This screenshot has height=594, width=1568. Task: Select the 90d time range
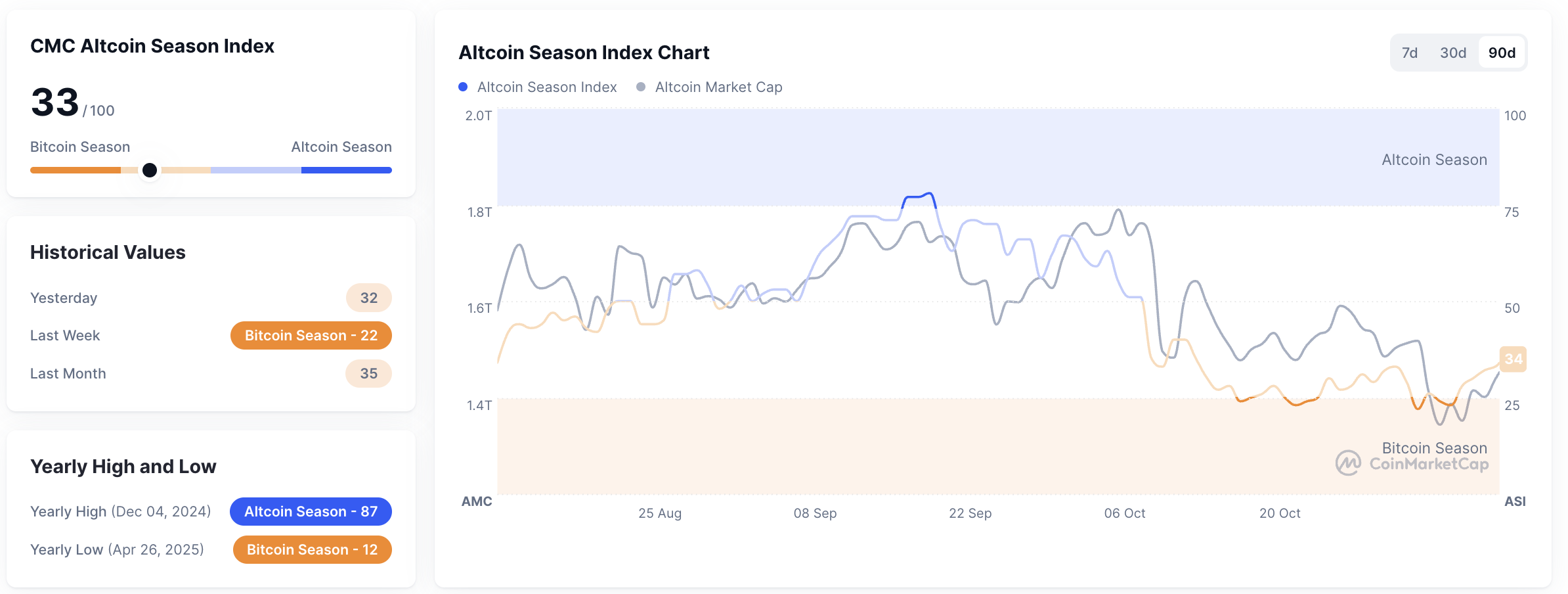[1502, 53]
